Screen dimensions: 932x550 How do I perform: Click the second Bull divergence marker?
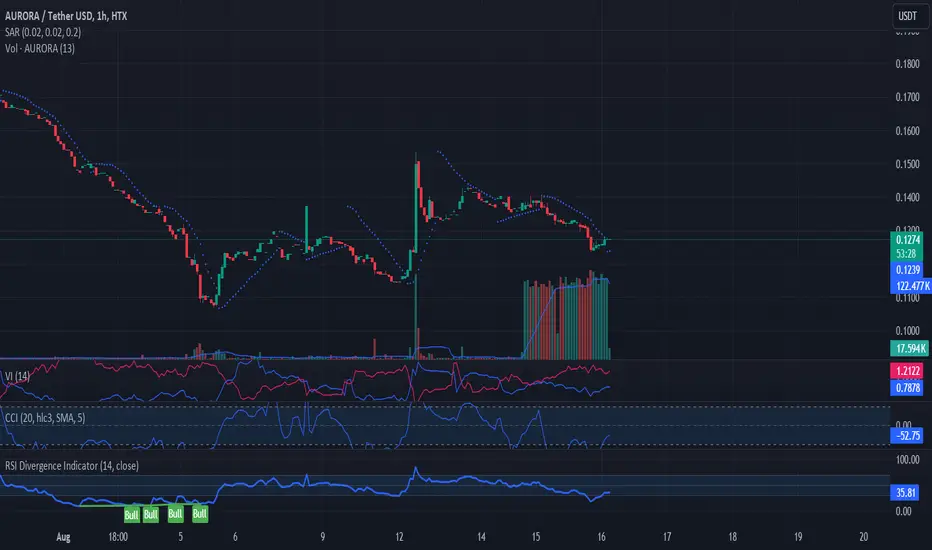click(151, 515)
